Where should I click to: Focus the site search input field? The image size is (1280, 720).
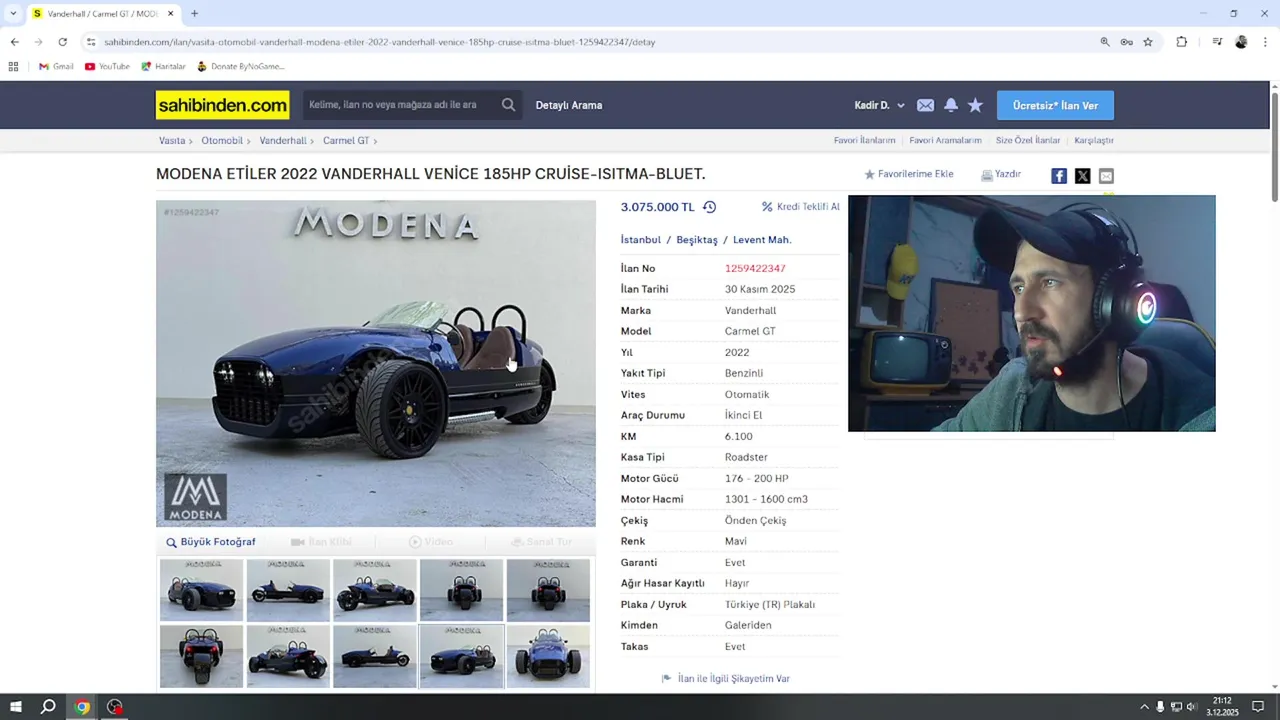click(x=400, y=105)
